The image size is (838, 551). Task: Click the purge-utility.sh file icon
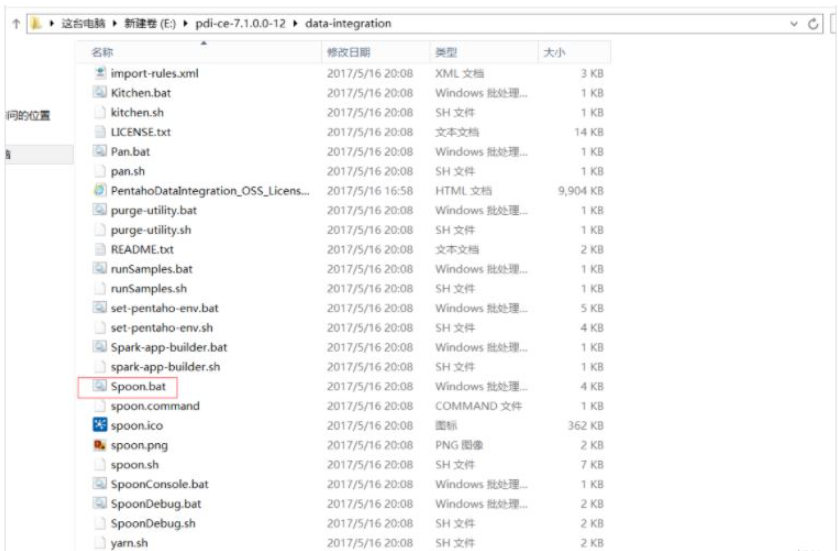[x=100, y=229]
